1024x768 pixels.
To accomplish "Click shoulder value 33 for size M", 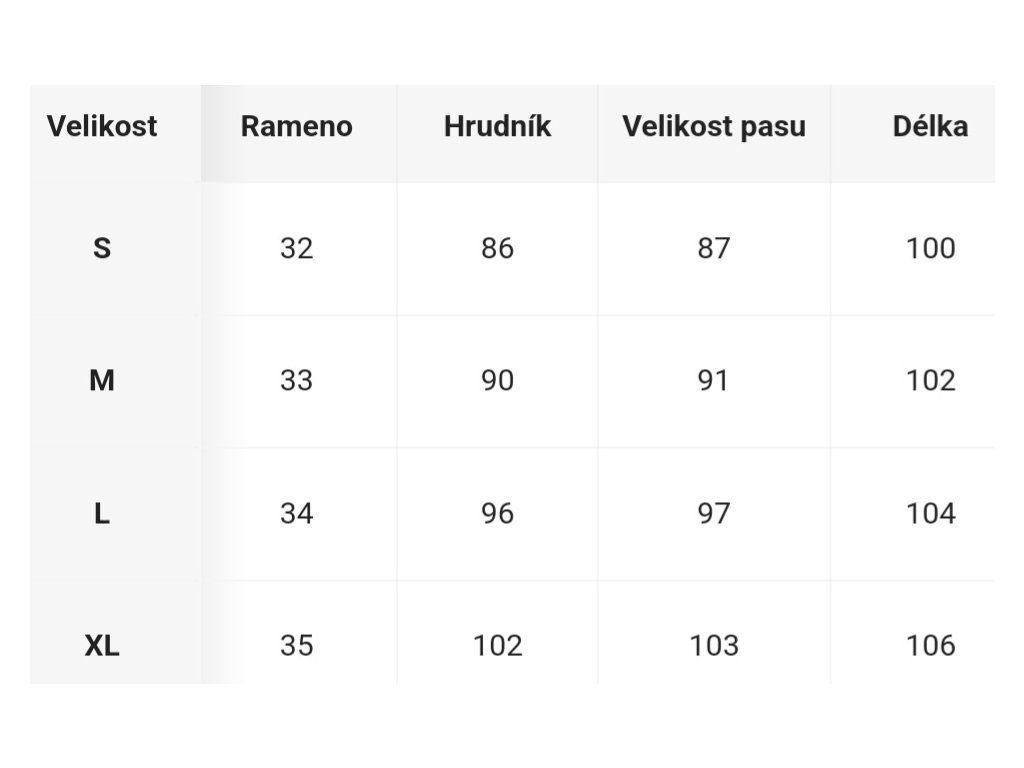I will click(x=296, y=380).
